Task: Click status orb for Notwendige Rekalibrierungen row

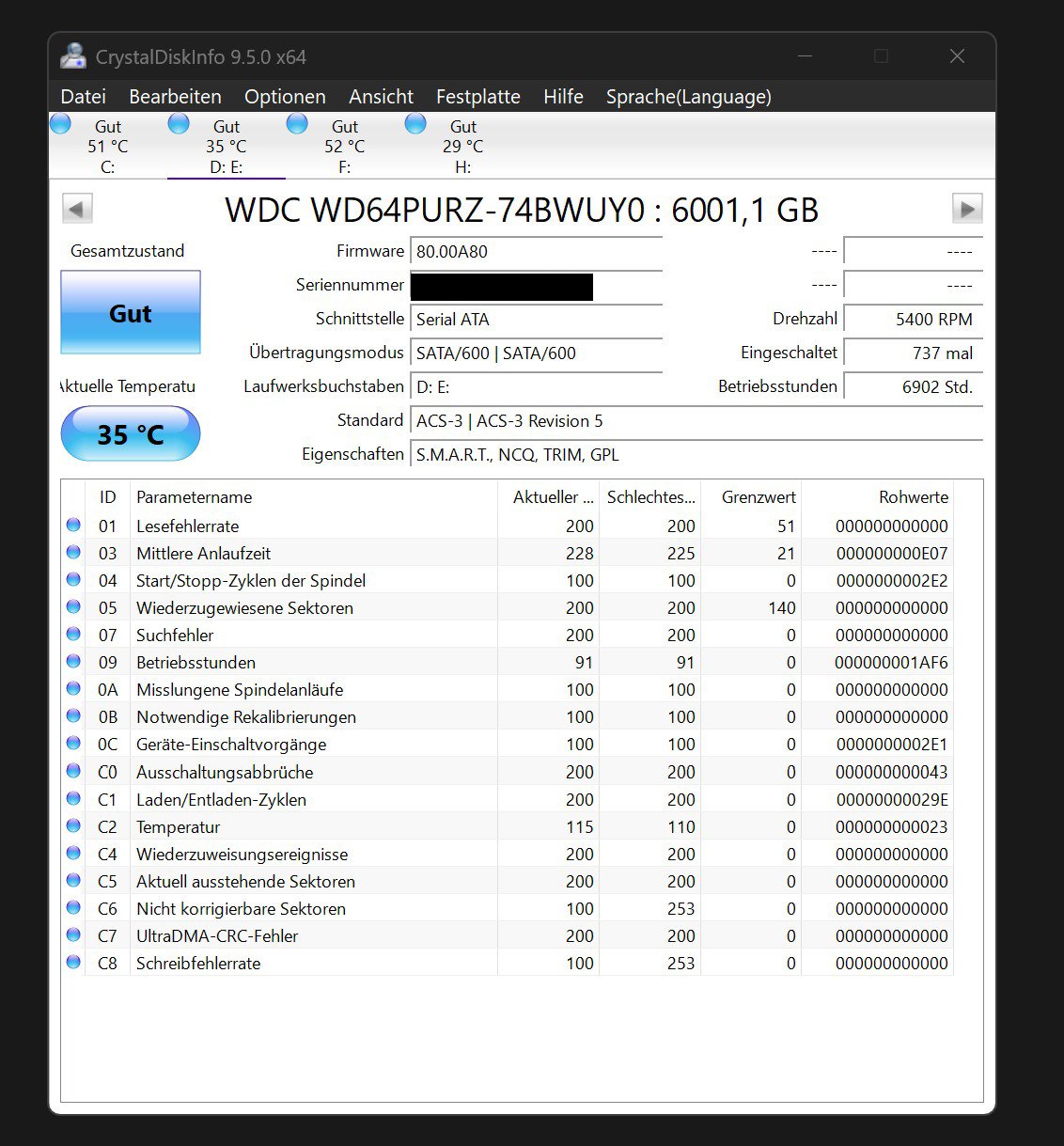Action: pos(73,716)
